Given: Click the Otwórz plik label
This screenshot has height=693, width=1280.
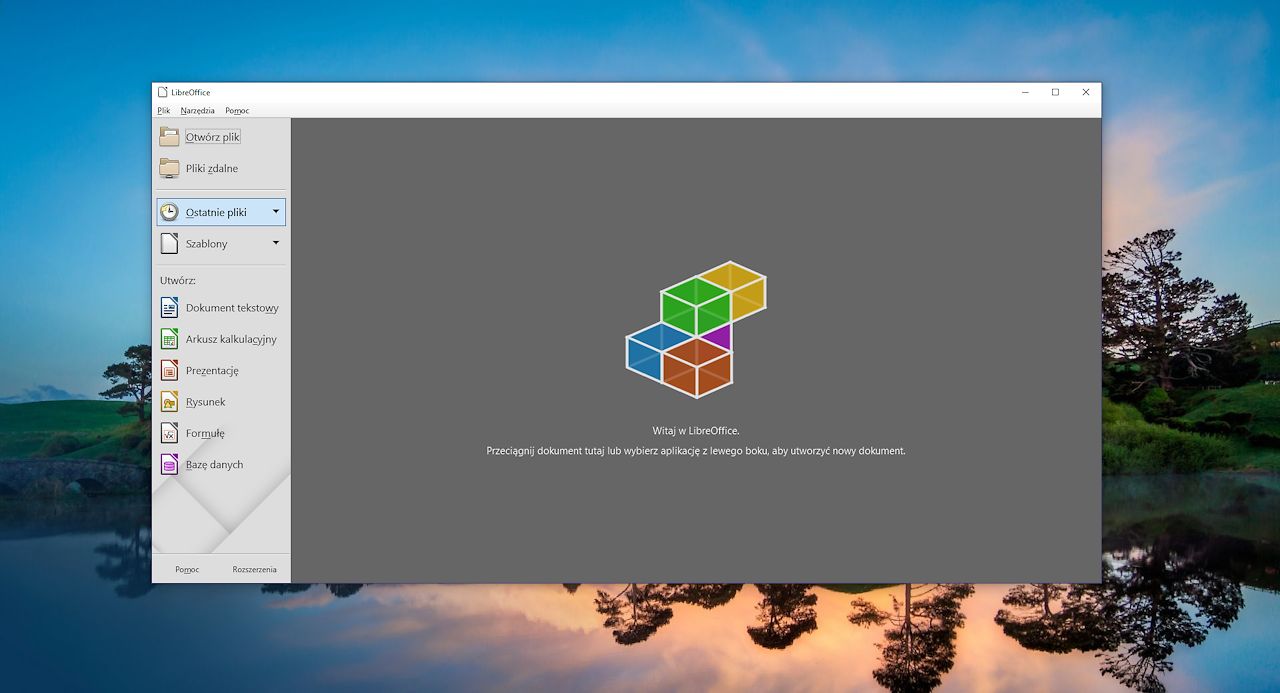Looking at the screenshot, I should (213, 137).
